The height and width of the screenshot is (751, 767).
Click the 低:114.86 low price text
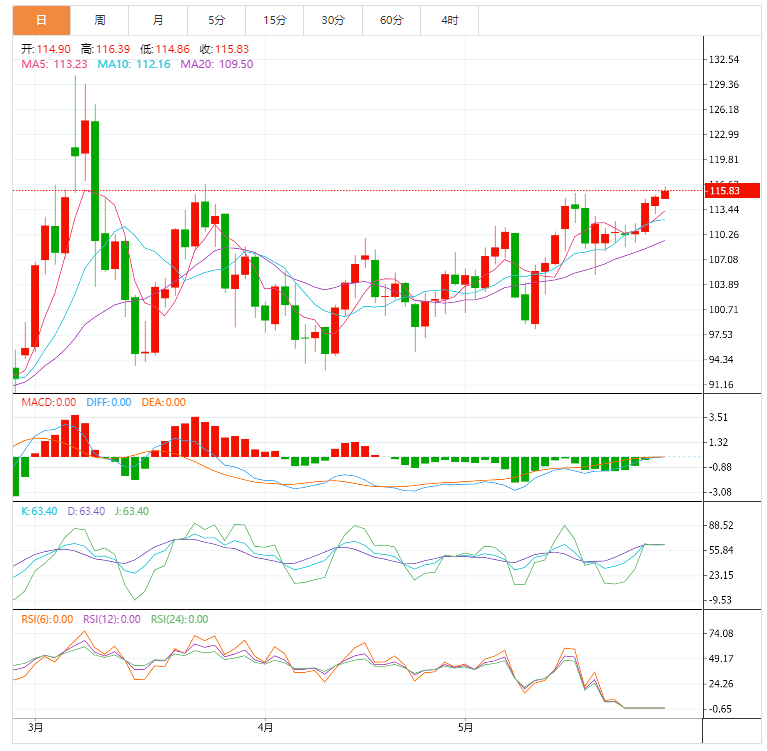click(165, 49)
